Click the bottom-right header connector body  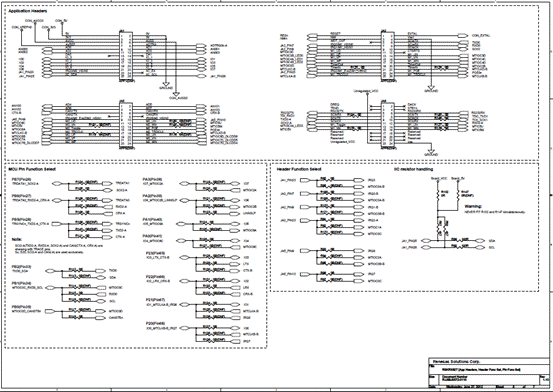(x=387, y=125)
